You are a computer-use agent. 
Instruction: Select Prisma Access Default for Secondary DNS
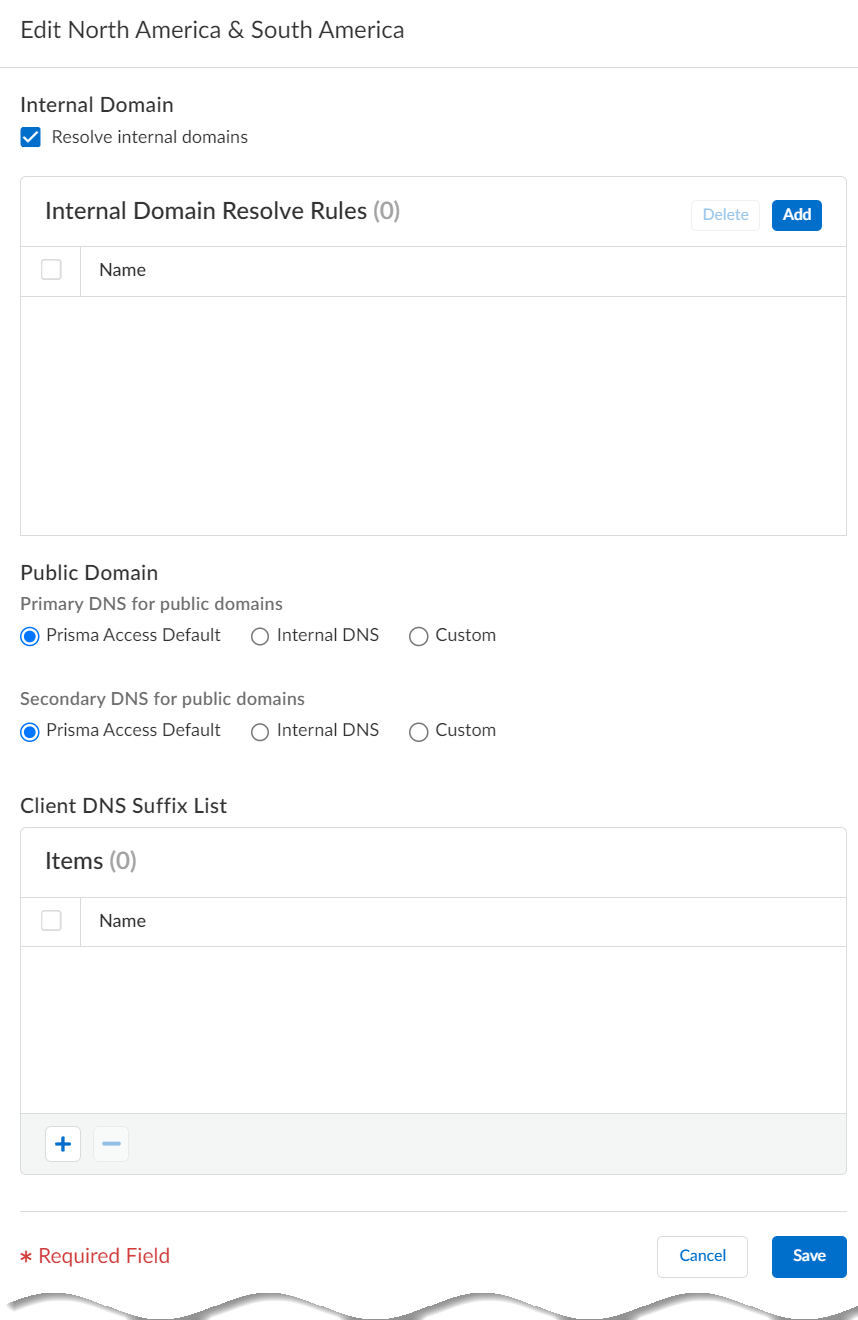(30, 731)
